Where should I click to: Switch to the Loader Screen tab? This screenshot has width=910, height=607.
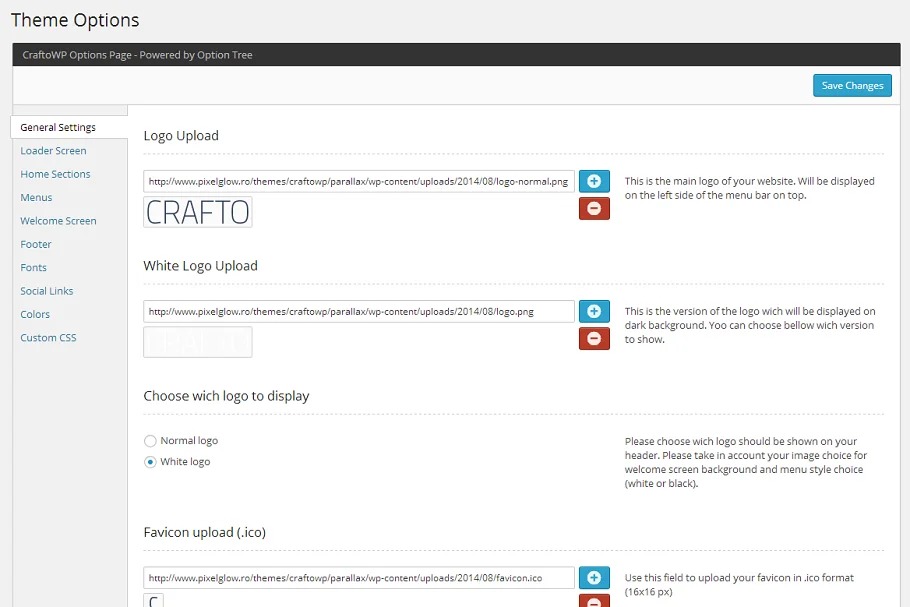tap(53, 151)
